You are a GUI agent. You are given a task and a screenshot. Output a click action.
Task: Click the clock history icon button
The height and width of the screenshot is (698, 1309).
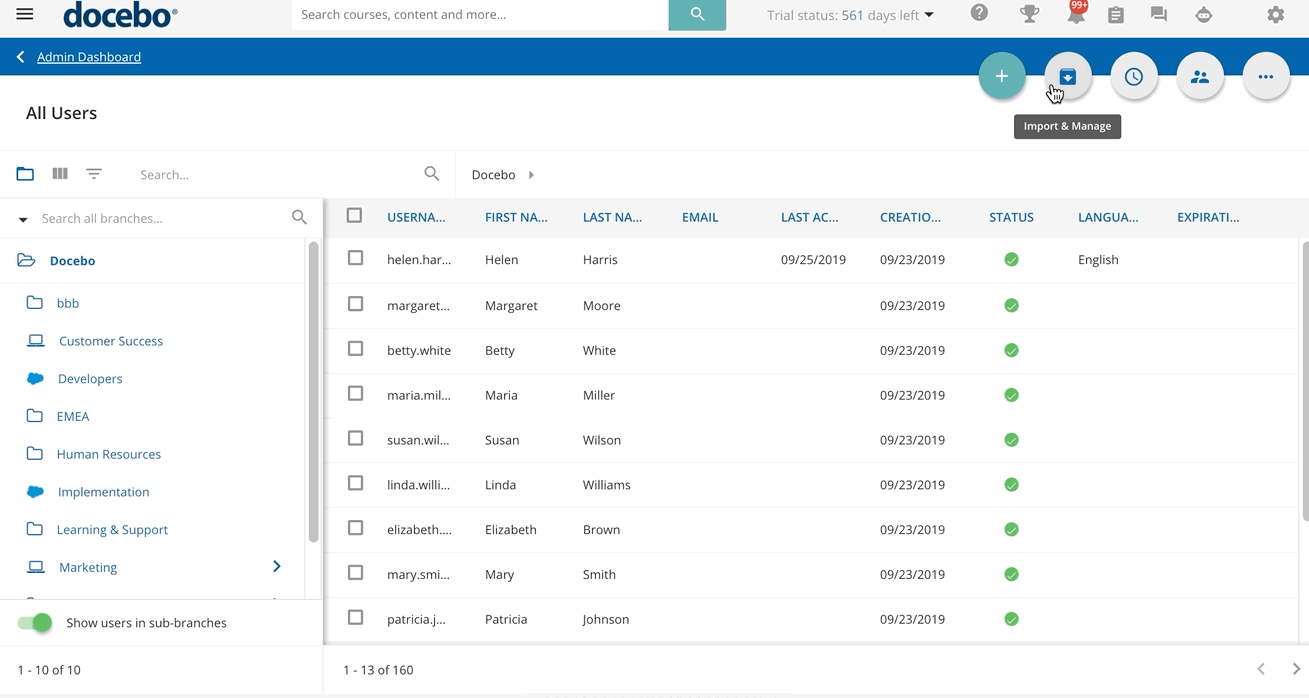pos(1133,77)
